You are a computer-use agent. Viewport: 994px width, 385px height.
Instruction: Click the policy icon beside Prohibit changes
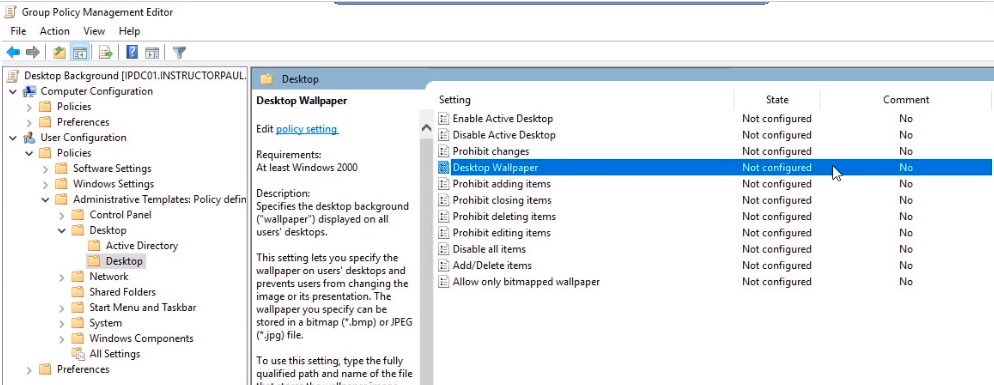pos(444,151)
